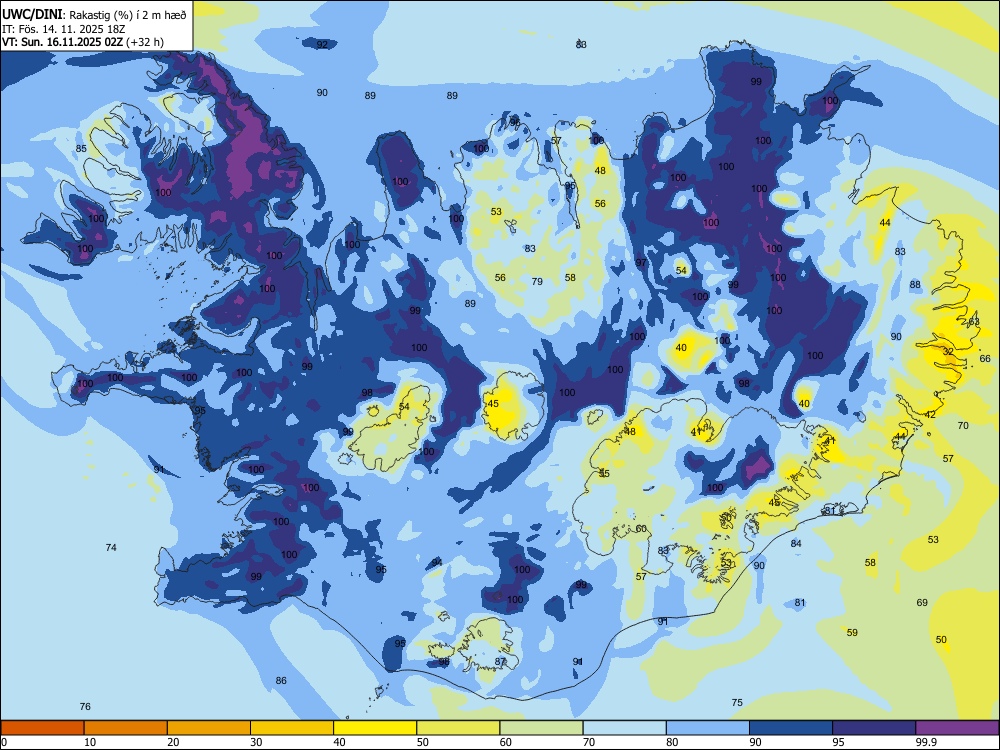Click the IT: Fös. 14. 11. 2025 18Z line
The height and width of the screenshot is (750, 1000).
coord(64,29)
